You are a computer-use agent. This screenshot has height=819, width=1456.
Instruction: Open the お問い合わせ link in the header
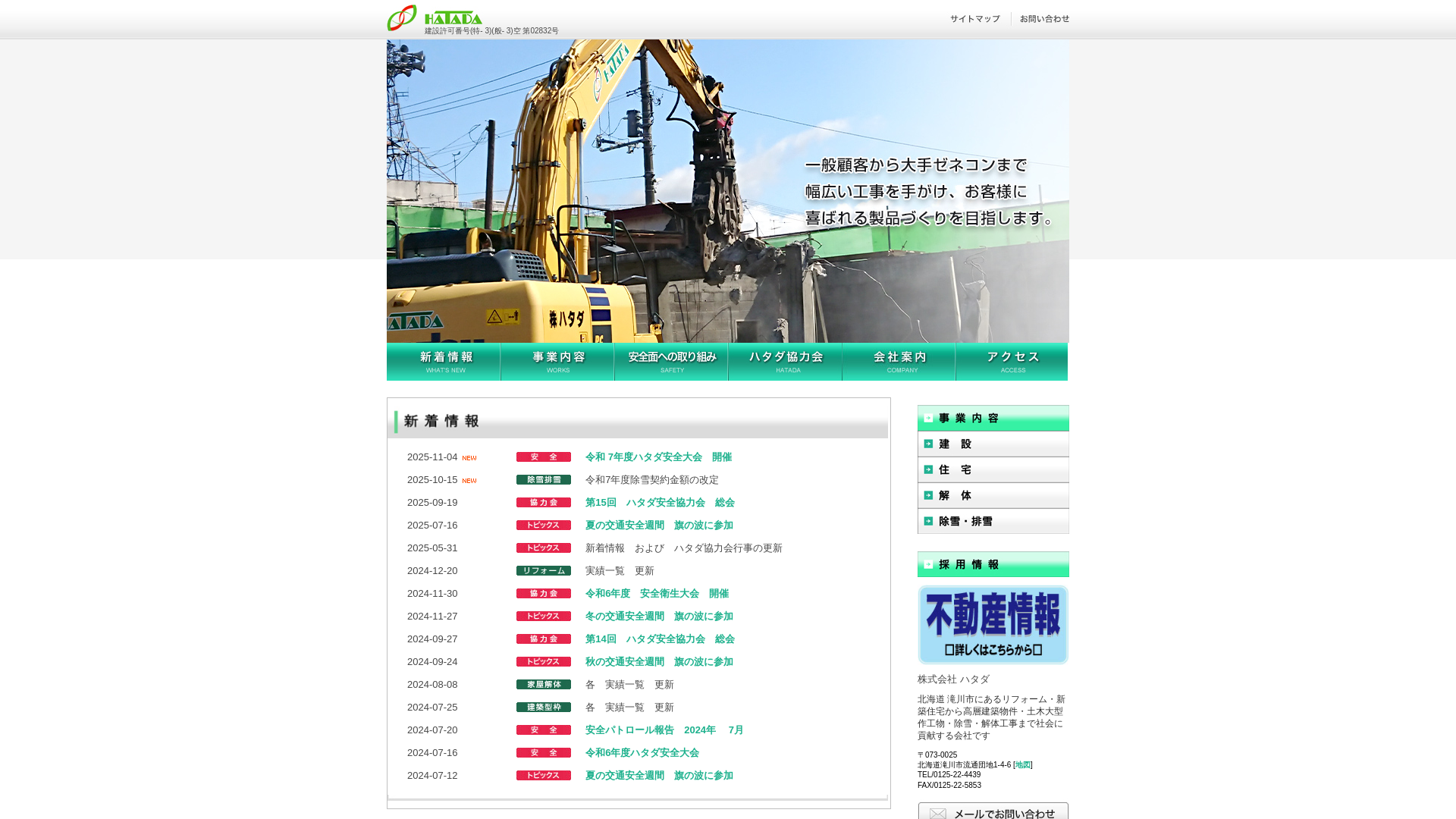tap(1044, 19)
